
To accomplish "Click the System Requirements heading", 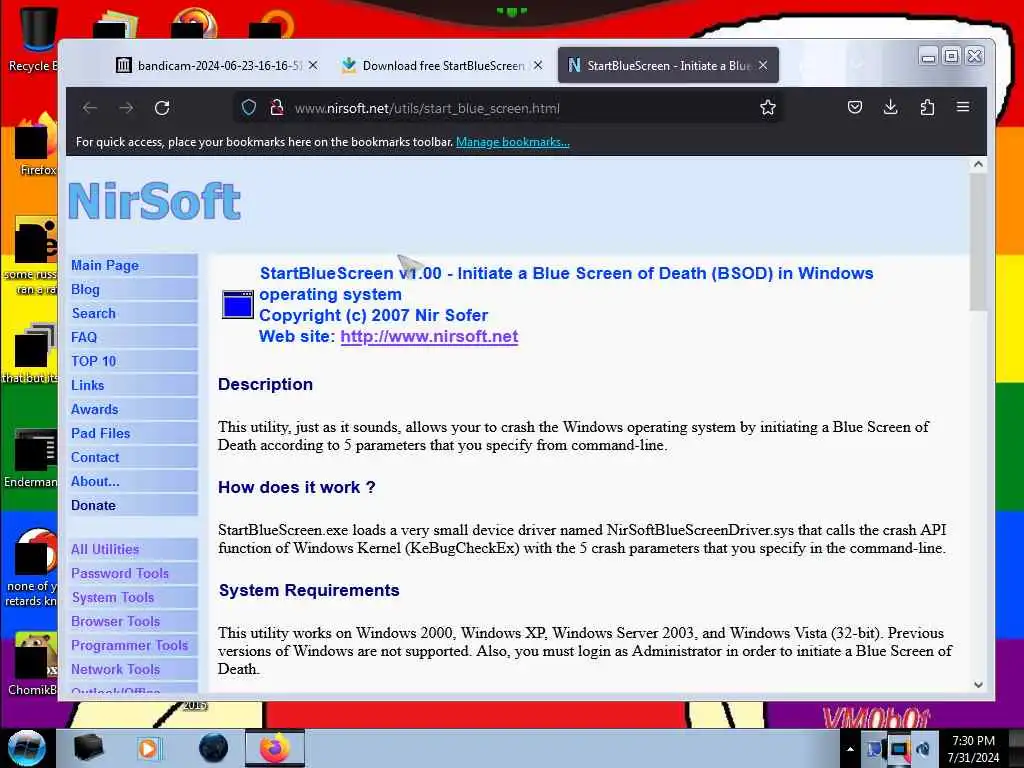I will coord(309,590).
